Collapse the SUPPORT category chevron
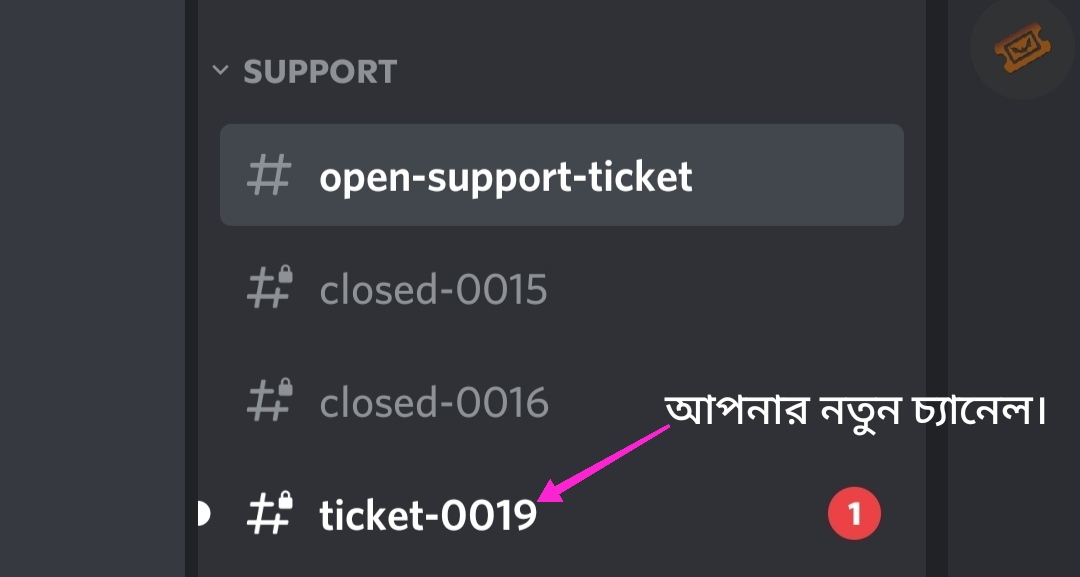 (220, 72)
